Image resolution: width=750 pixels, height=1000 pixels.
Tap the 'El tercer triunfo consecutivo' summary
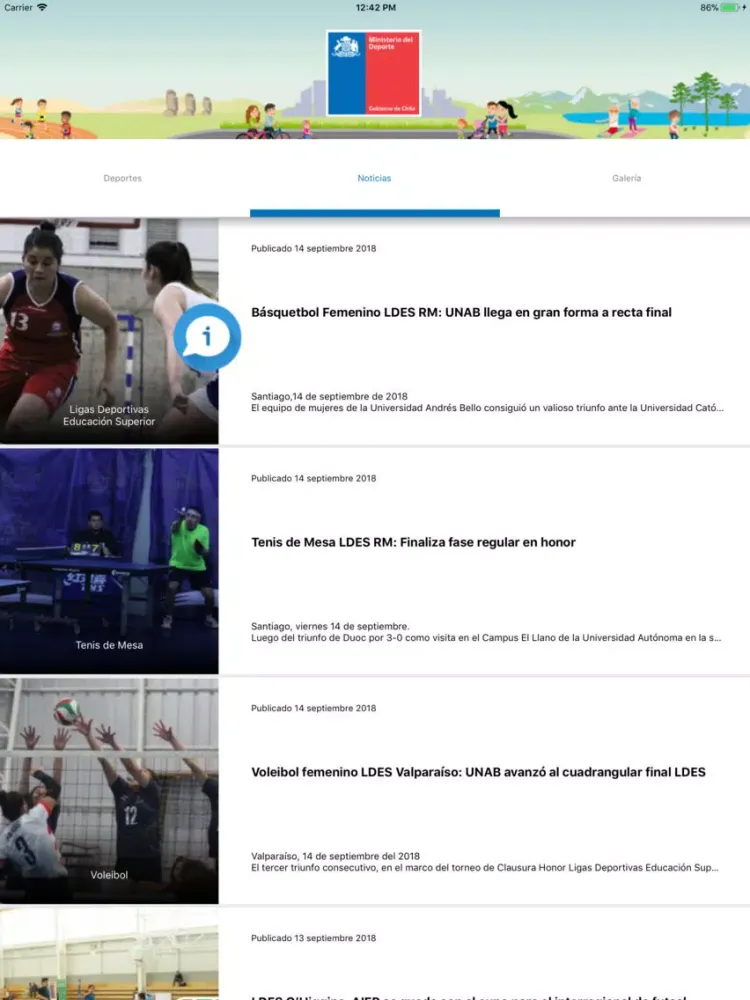[x=485, y=868]
